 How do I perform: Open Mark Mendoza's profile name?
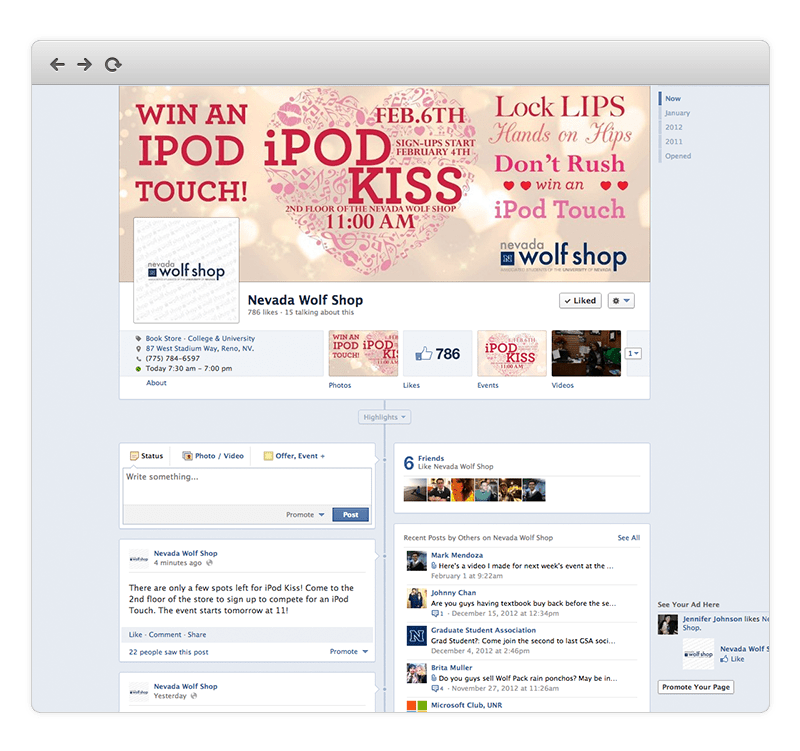457,555
